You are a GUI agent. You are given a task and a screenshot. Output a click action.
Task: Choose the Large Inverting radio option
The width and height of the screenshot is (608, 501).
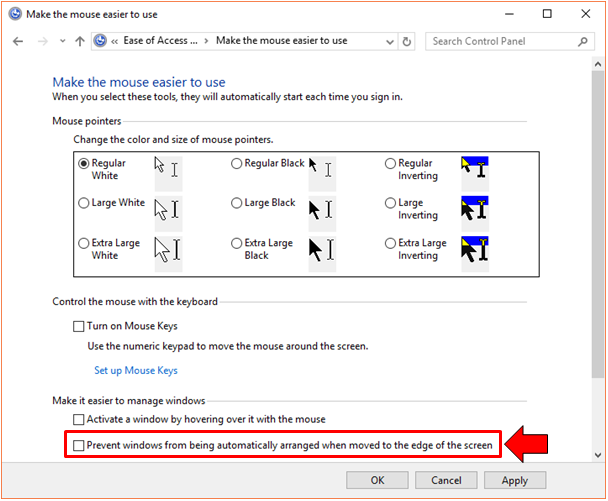point(390,203)
